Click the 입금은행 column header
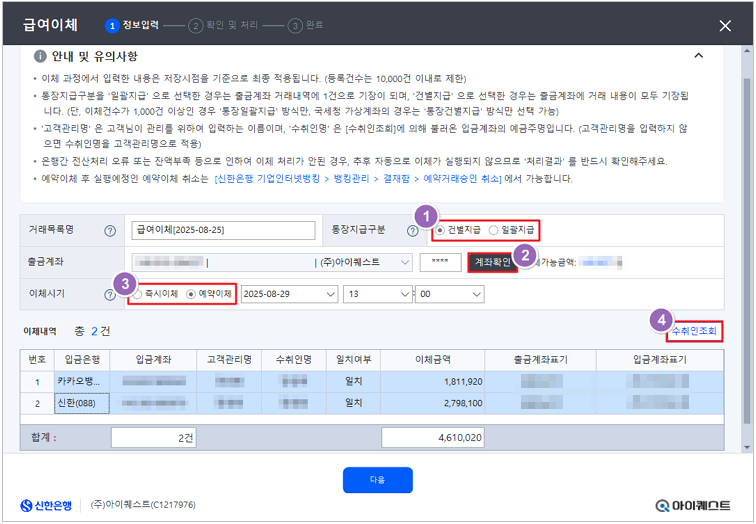The height and width of the screenshot is (524, 756). 82,360
